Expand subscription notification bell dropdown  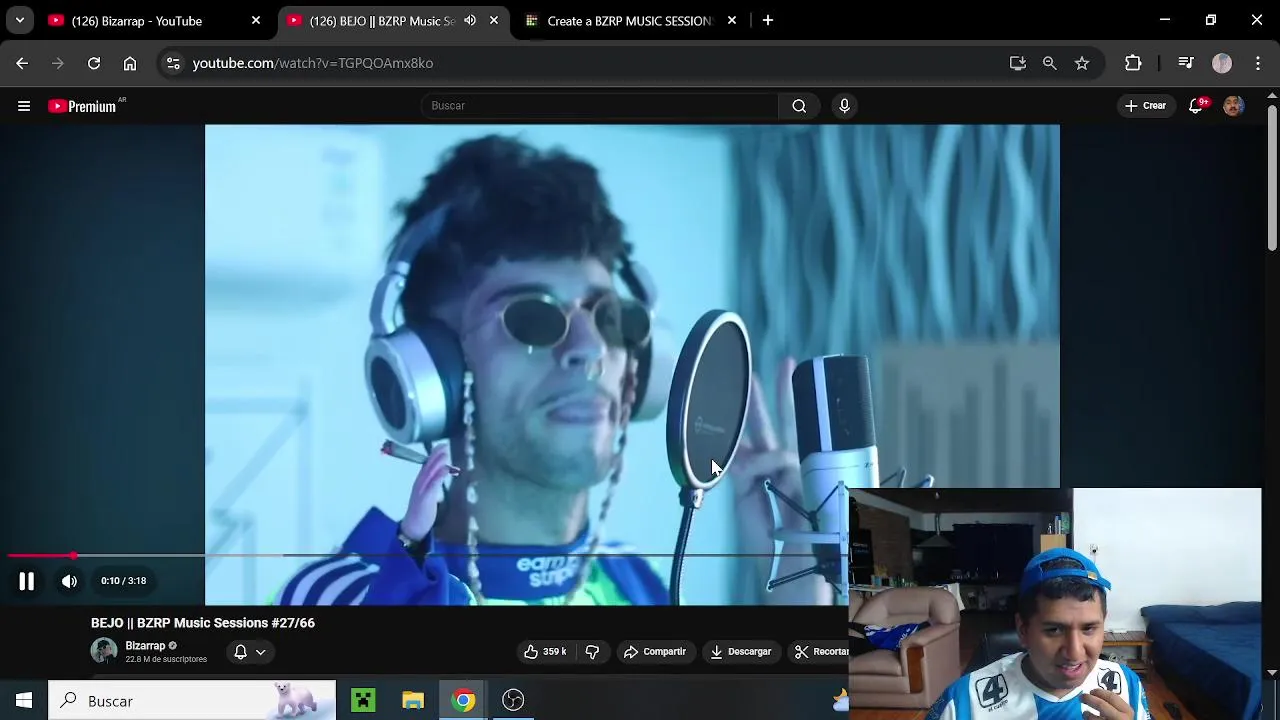click(249, 652)
